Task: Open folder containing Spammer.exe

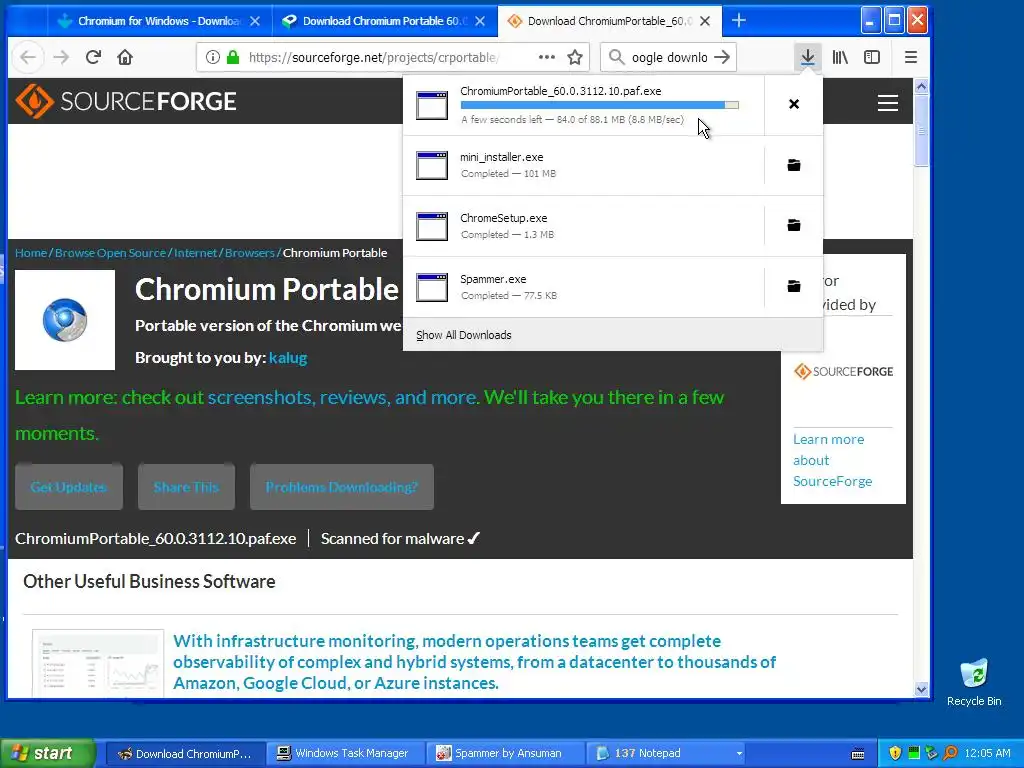Action: click(x=793, y=286)
